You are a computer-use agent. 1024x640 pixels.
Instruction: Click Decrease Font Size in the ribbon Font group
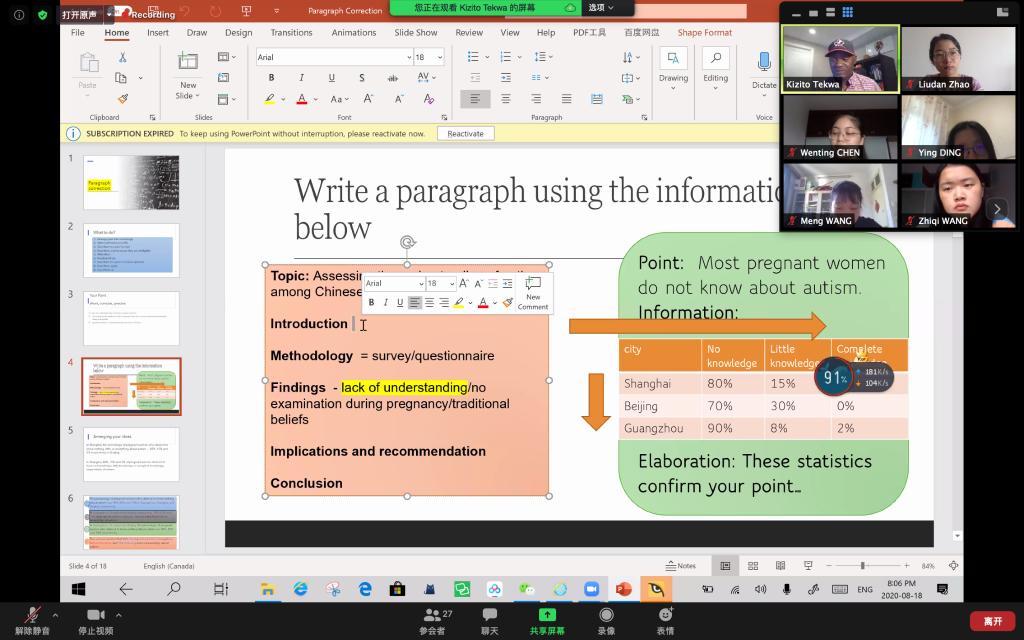(398, 99)
